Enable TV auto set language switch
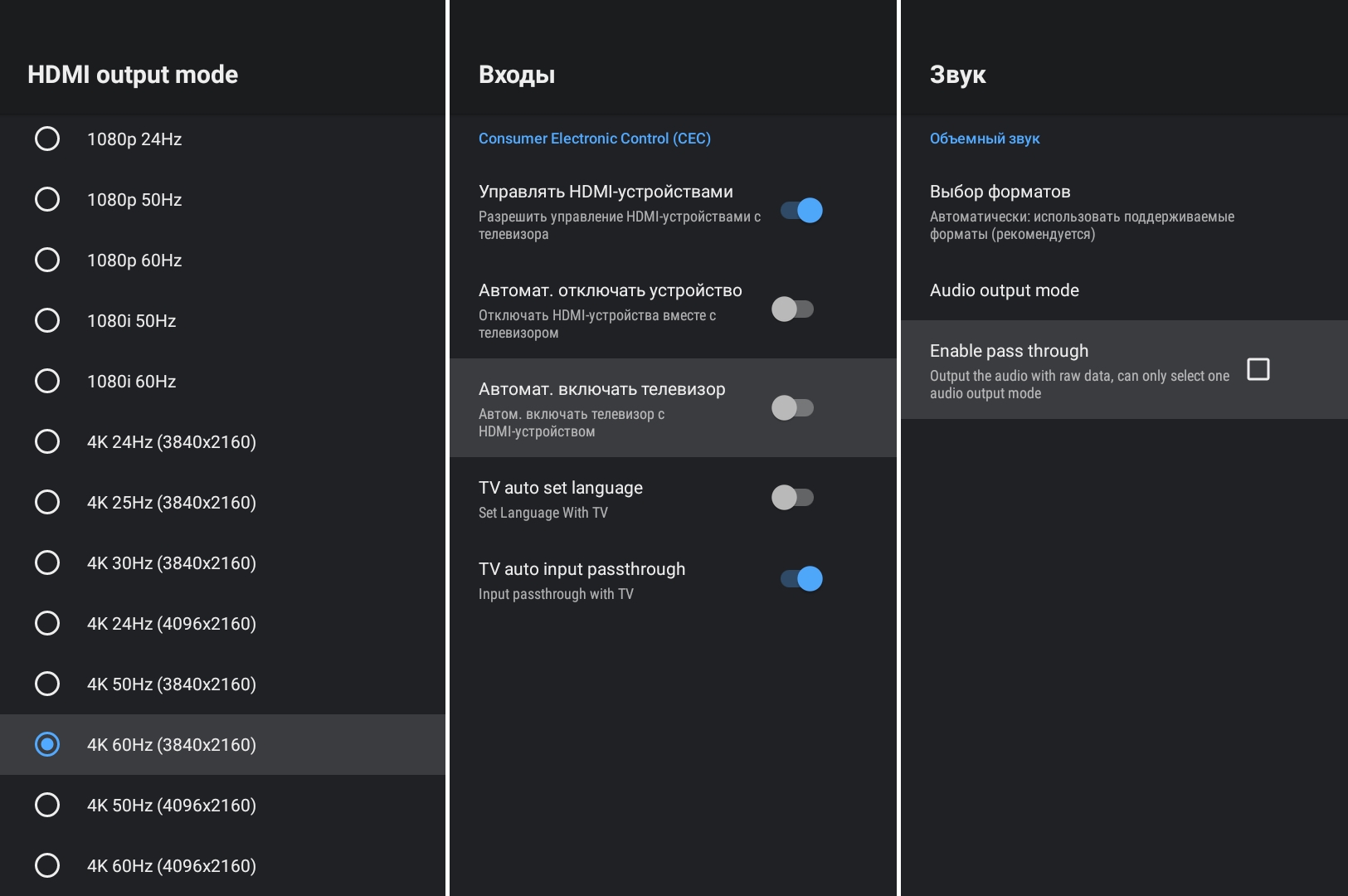Viewport: 1348px width, 896px height. 792,498
